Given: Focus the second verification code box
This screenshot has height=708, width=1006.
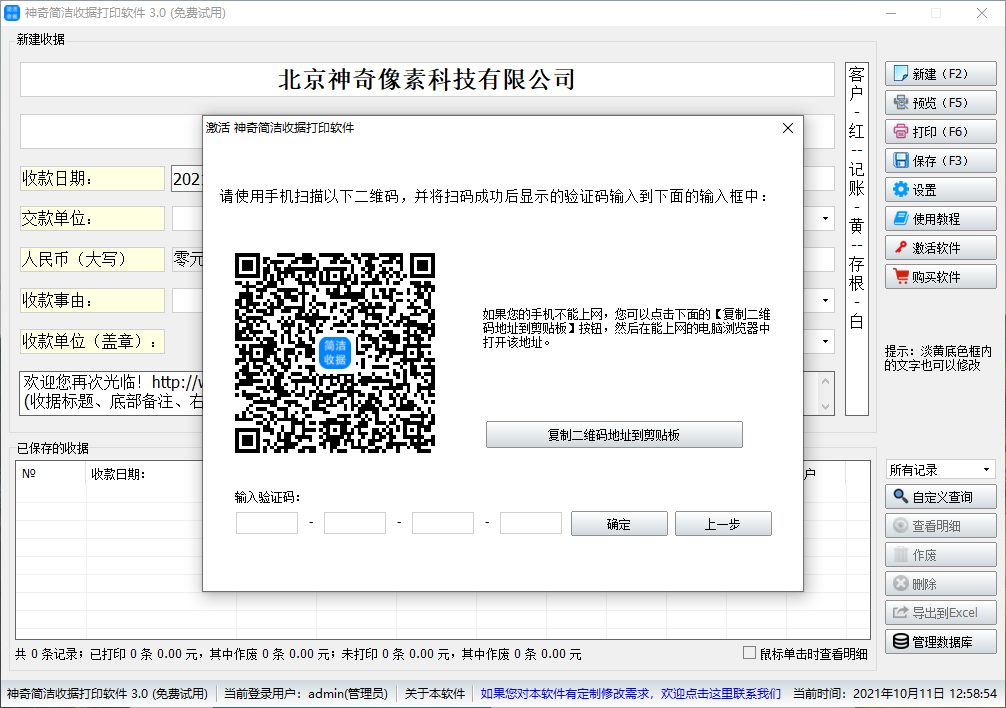Looking at the screenshot, I should point(355,523).
